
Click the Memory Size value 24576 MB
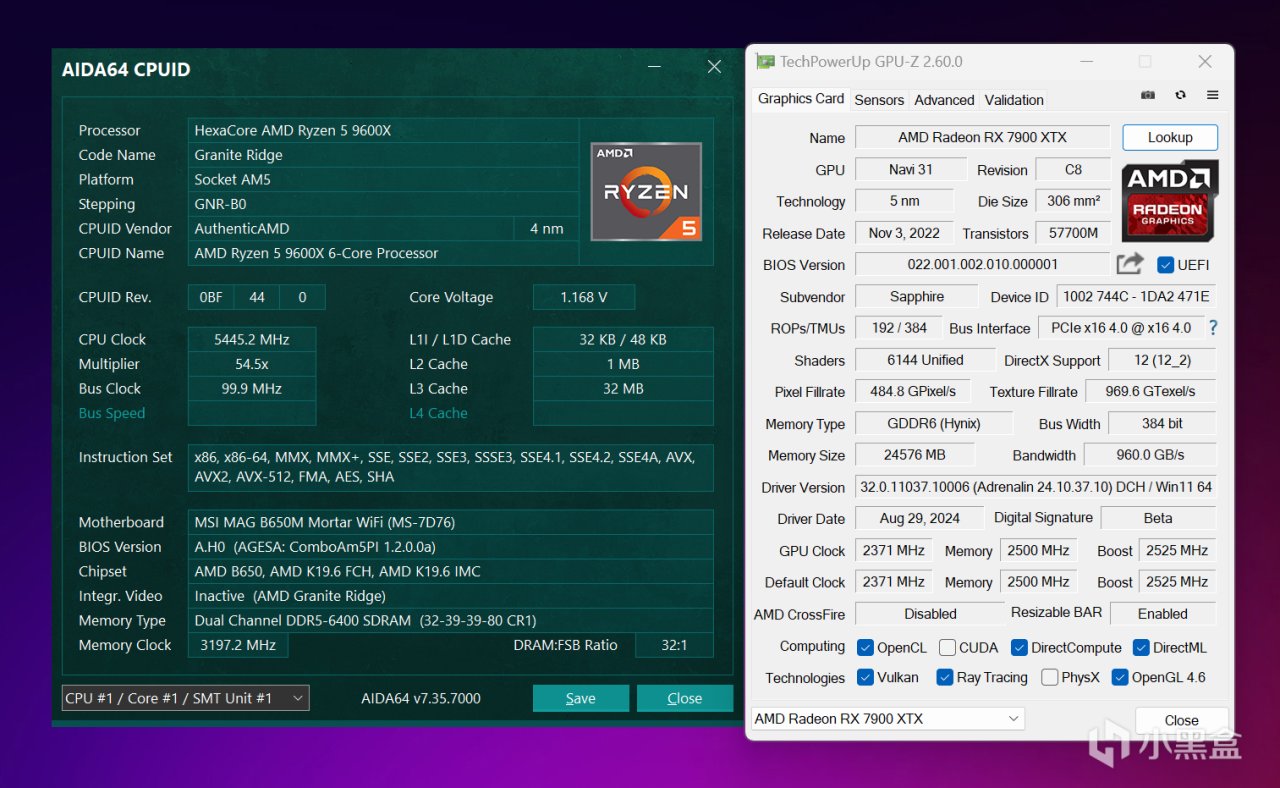(x=914, y=454)
